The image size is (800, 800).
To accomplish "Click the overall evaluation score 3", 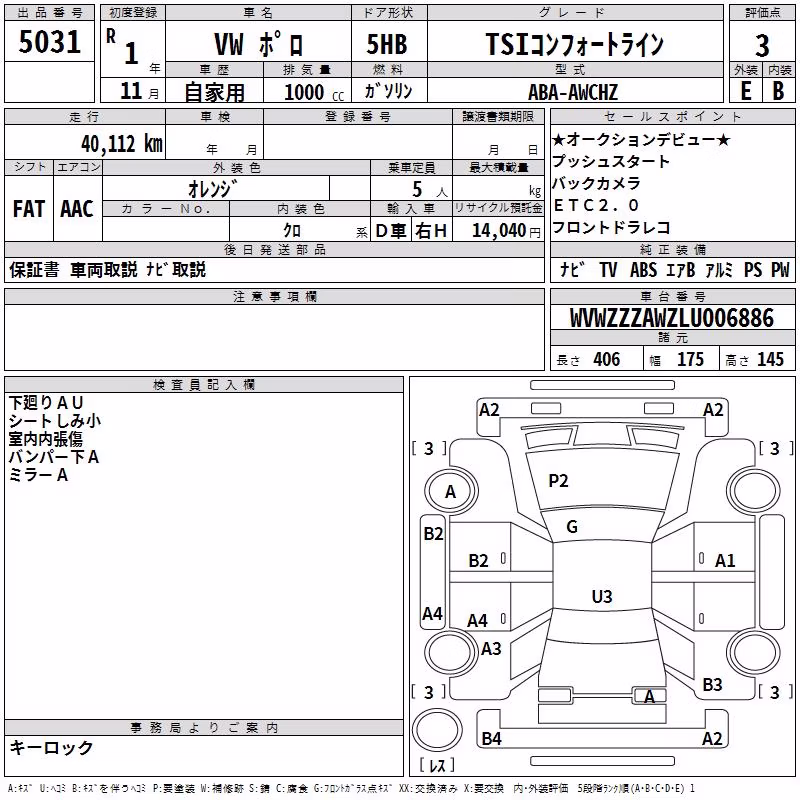I will coord(762,46).
